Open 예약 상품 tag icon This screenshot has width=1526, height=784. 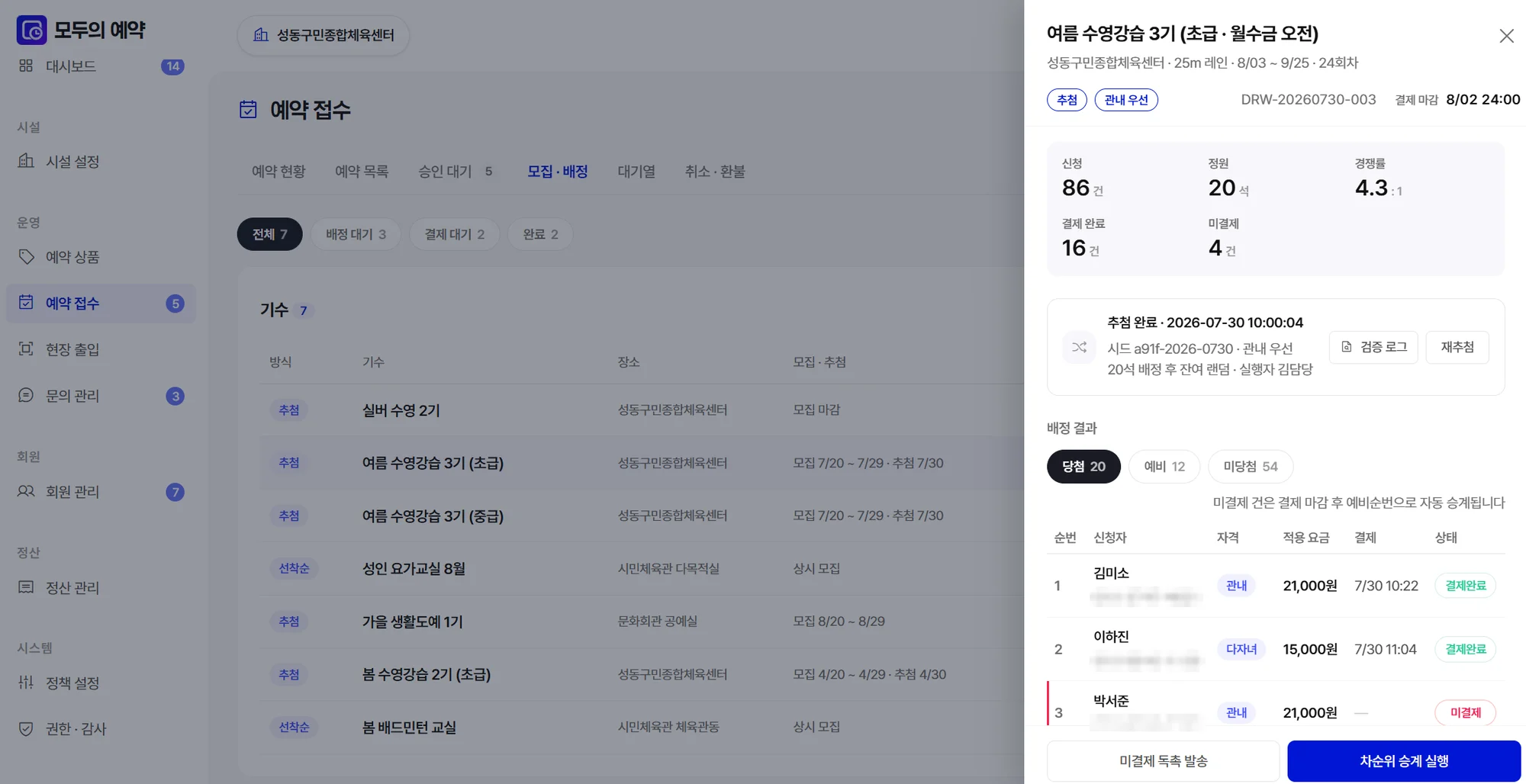(26, 256)
